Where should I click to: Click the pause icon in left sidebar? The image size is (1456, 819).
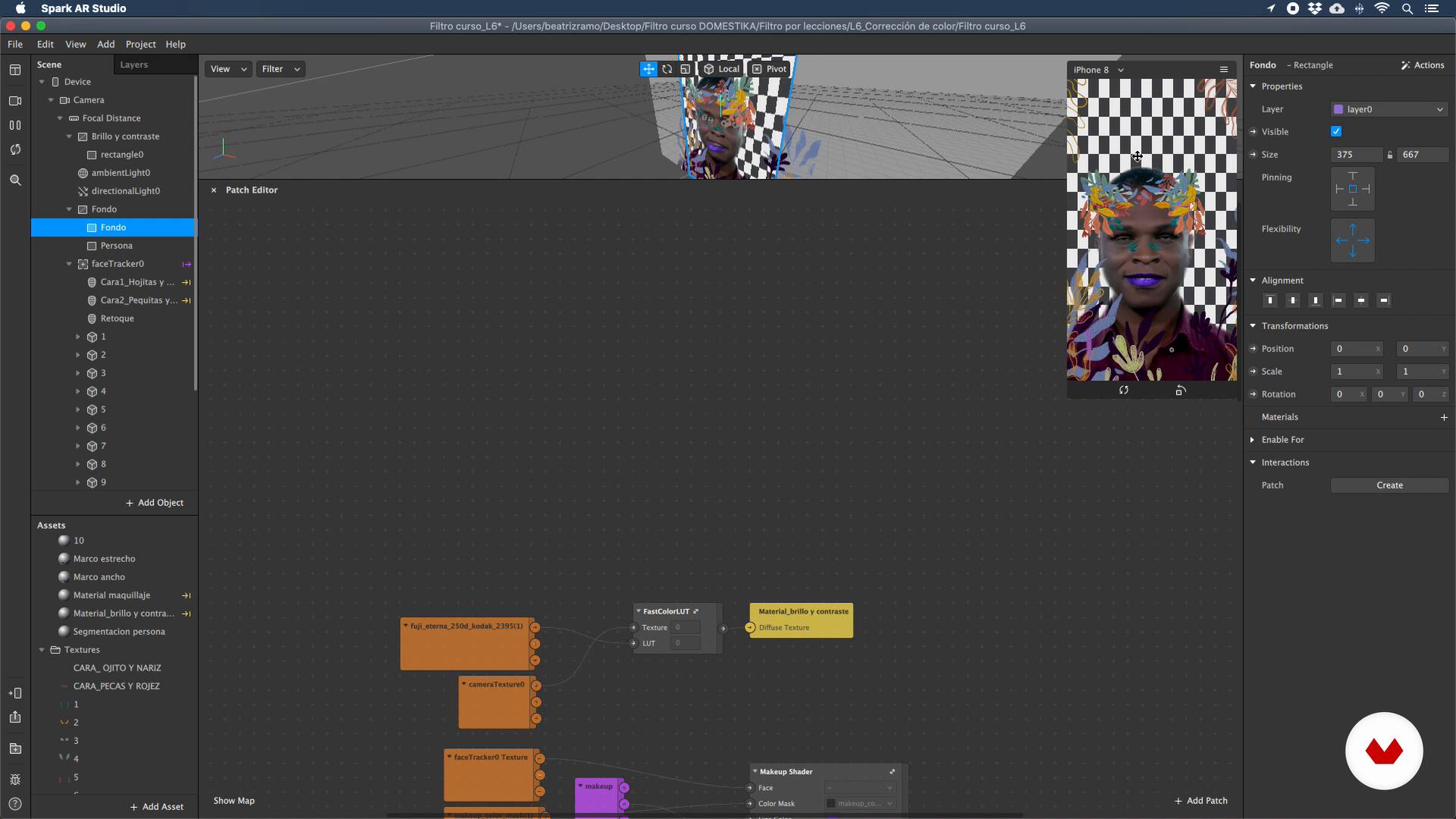[x=15, y=125]
